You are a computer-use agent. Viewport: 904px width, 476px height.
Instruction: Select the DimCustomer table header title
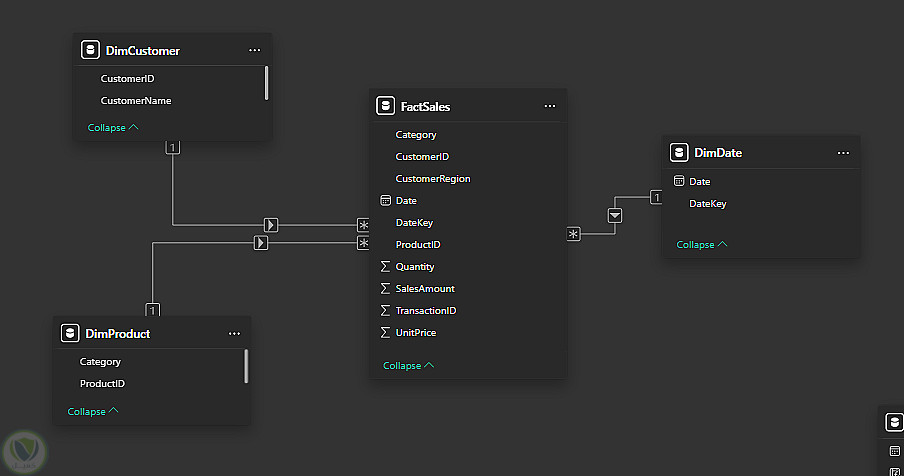pos(143,51)
